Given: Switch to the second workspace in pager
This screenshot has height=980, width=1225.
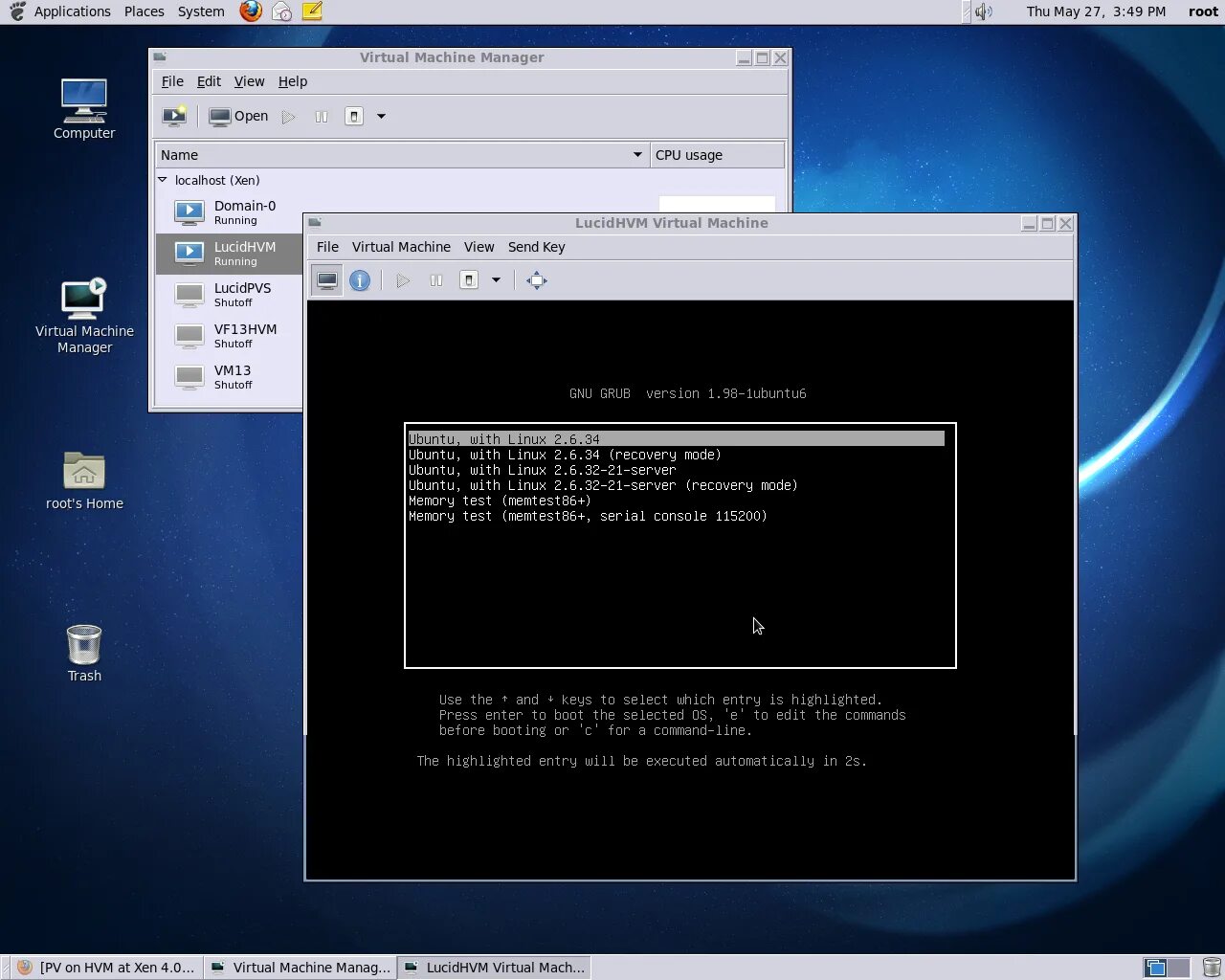Looking at the screenshot, I should pyautogui.click(x=1178, y=968).
